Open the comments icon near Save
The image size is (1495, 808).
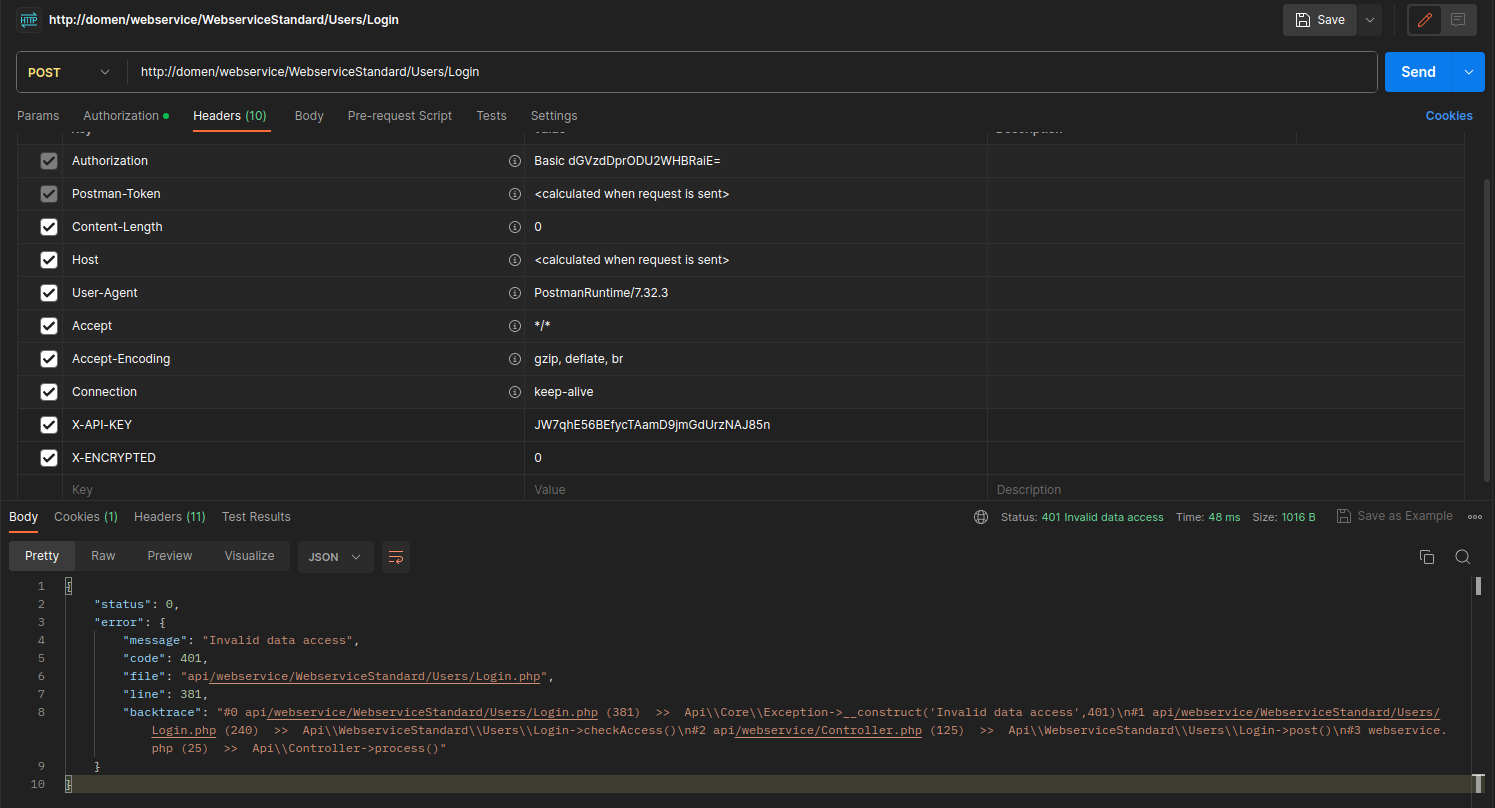[x=1460, y=19]
